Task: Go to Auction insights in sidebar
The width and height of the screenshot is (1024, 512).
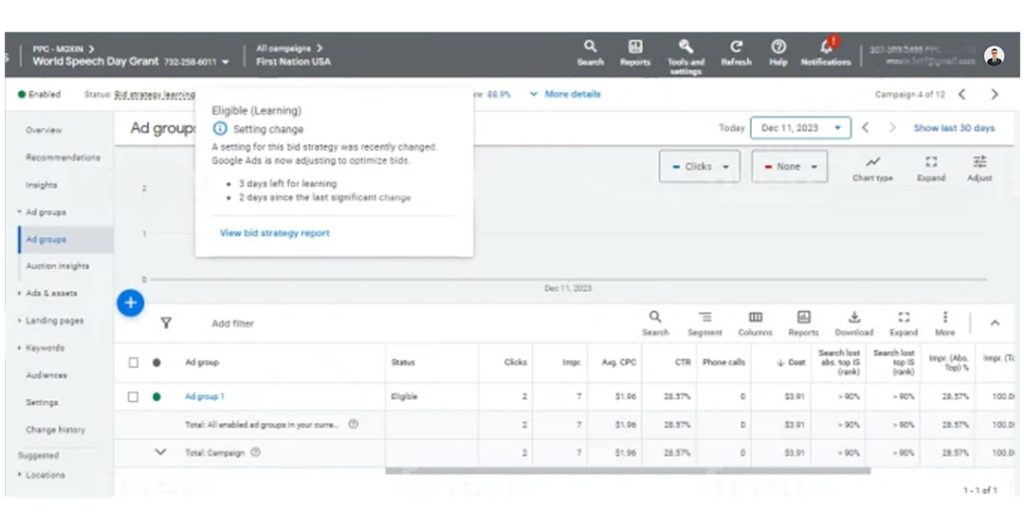Action: tap(57, 266)
